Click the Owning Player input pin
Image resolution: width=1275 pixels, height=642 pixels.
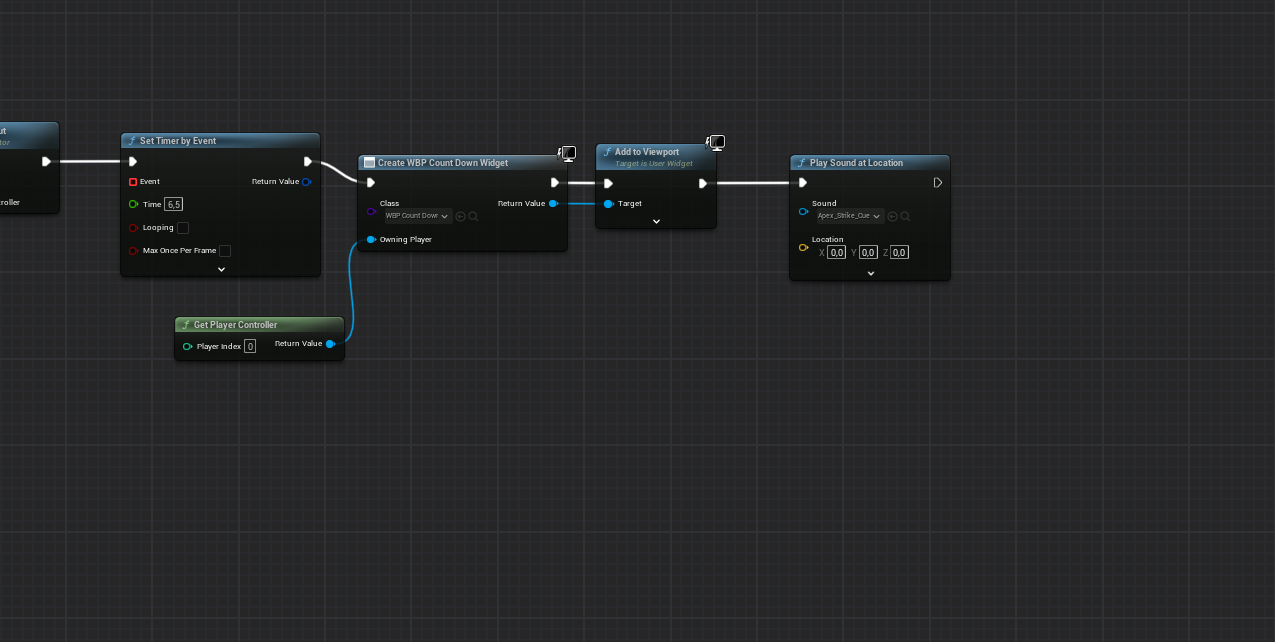pyautogui.click(x=371, y=240)
